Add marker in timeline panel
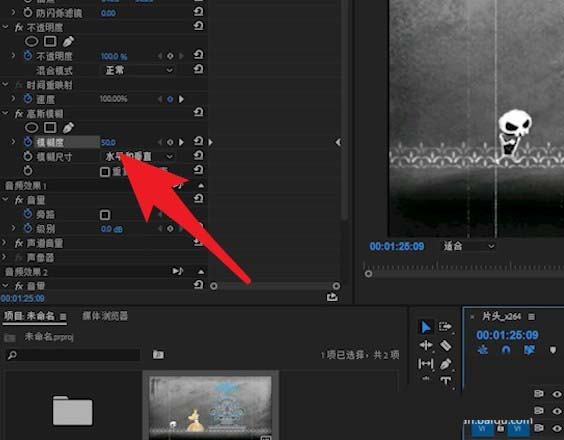The image size is (564, 440). pos(553,350)
